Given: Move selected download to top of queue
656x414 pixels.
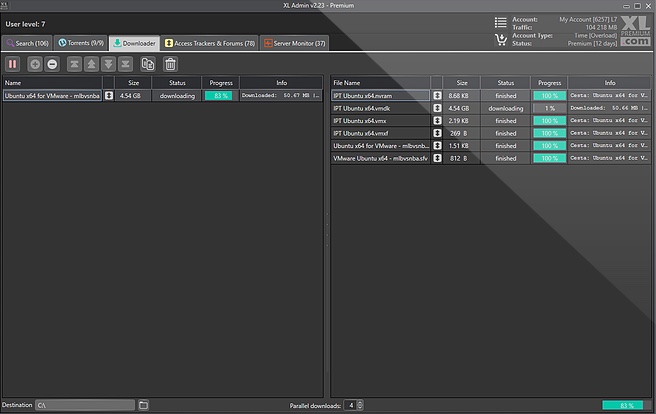Looking at the screenshot, I should [74, 63].
